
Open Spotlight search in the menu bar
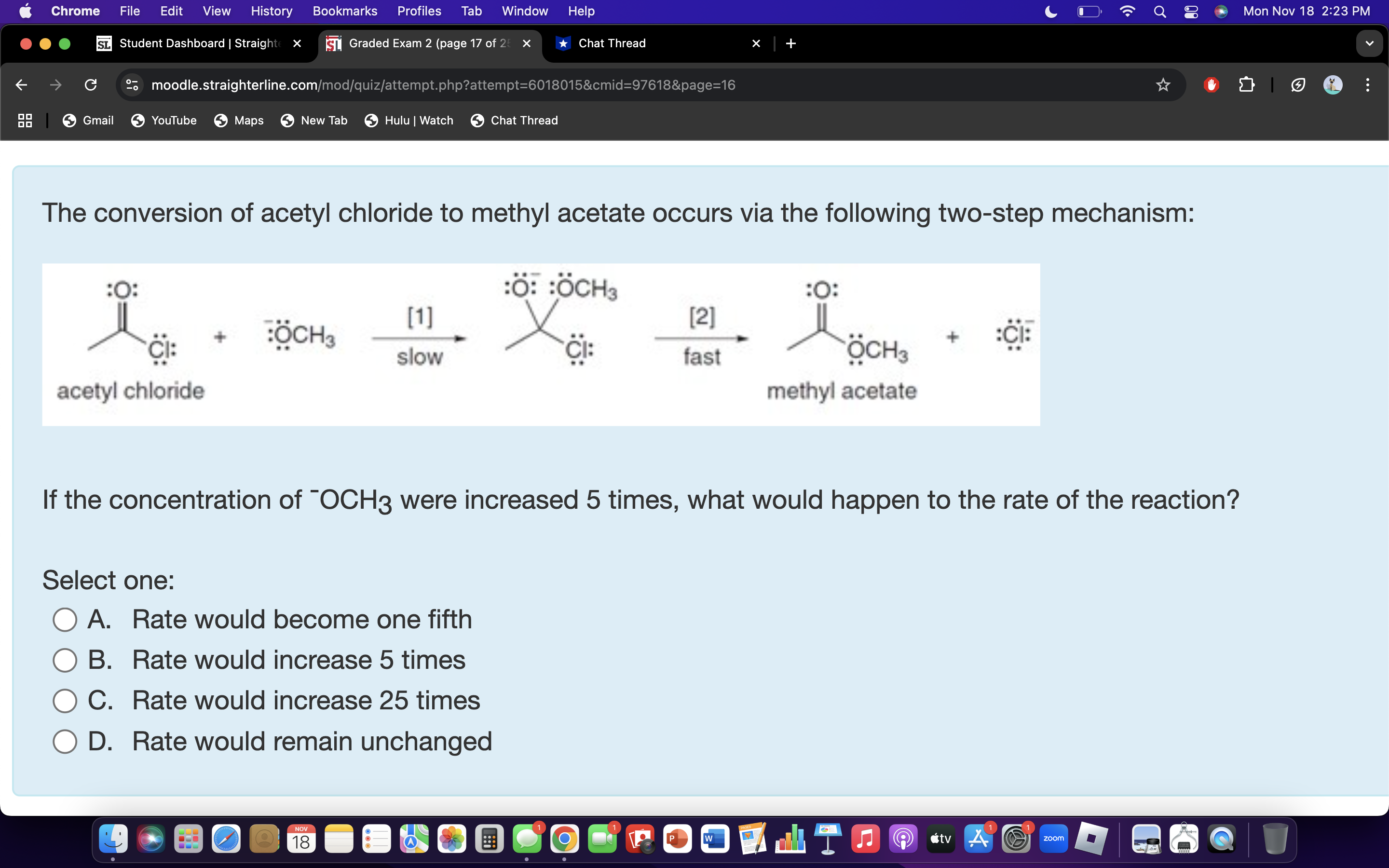tap(1159, 12)
